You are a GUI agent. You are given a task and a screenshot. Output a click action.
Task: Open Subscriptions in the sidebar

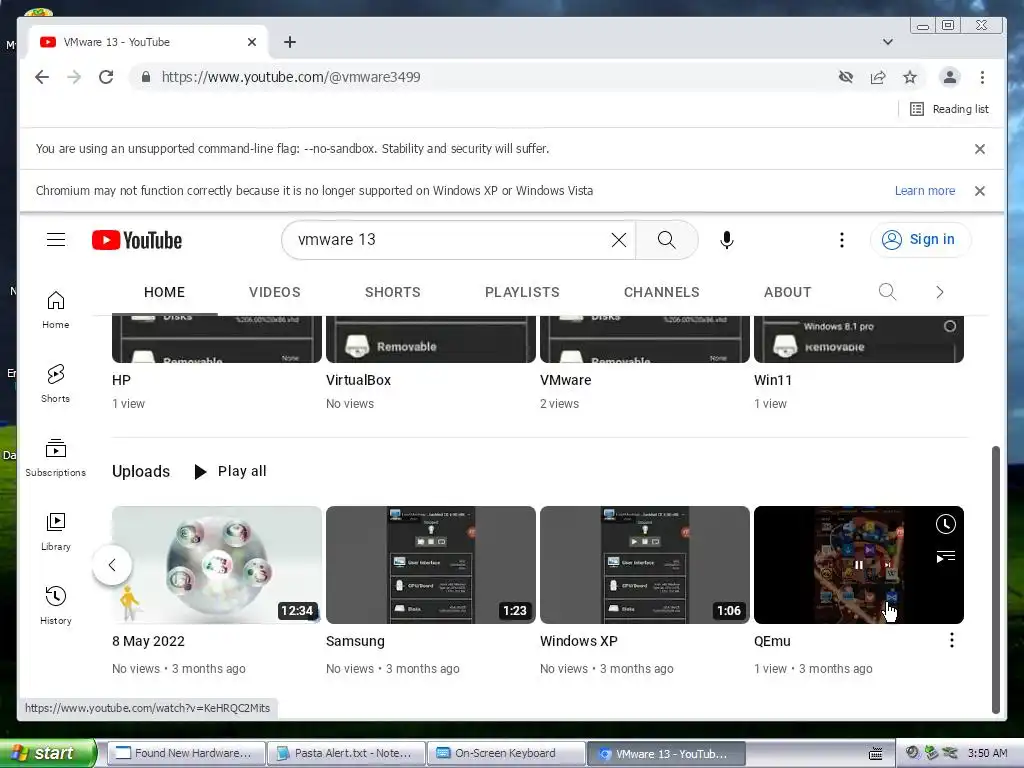click(x=56, y=458)
